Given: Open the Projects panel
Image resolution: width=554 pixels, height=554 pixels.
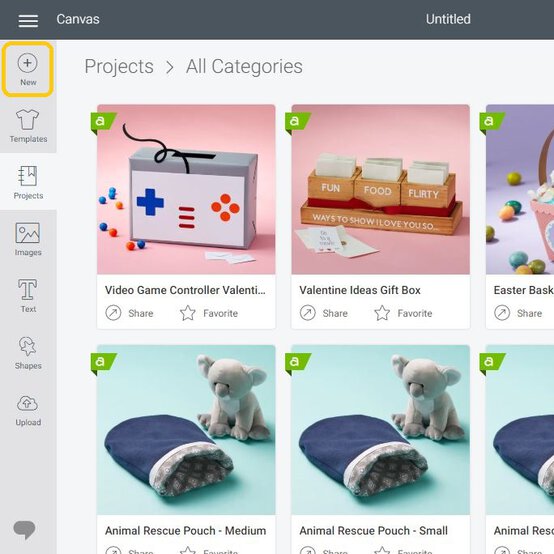Looking at the screenshot, I should [28, 182].
